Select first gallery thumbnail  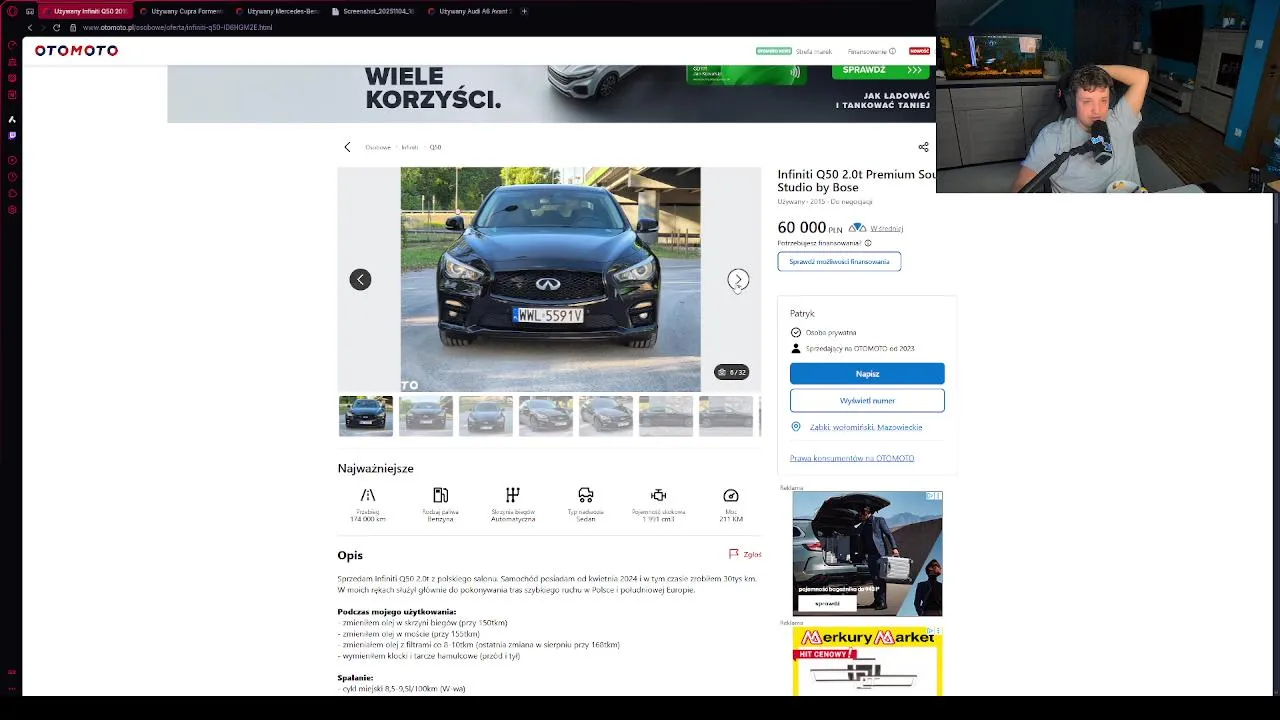(366, 416)
